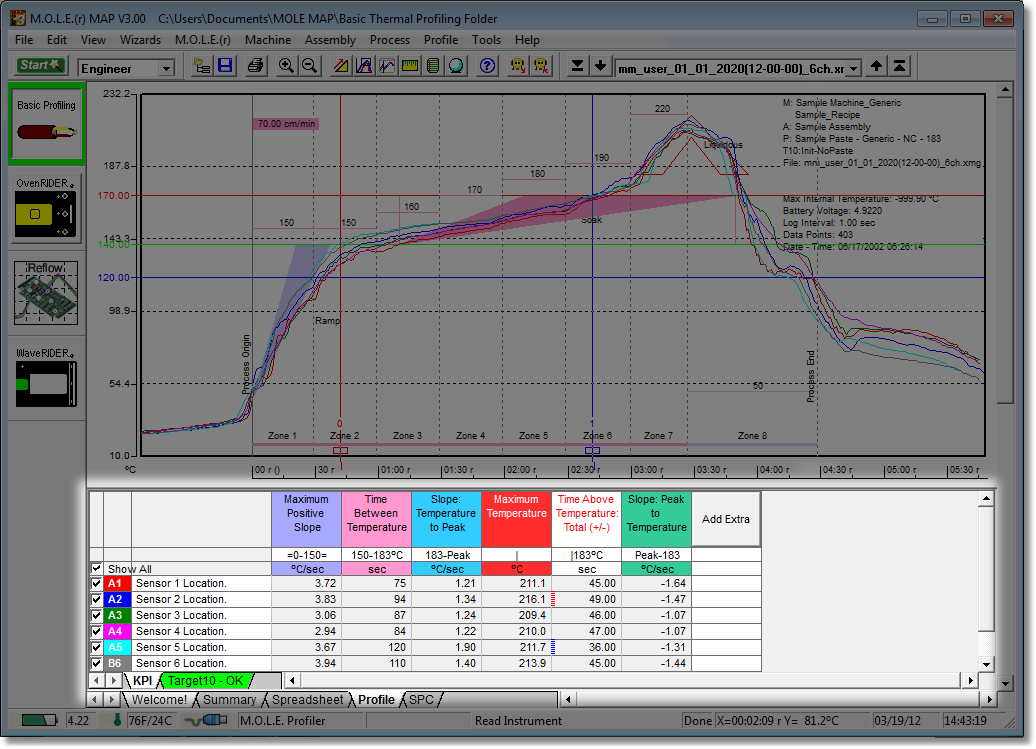Click the next file down arrow icon
The height and width of the screenshot is (749, 1036).
click(601, 66)
